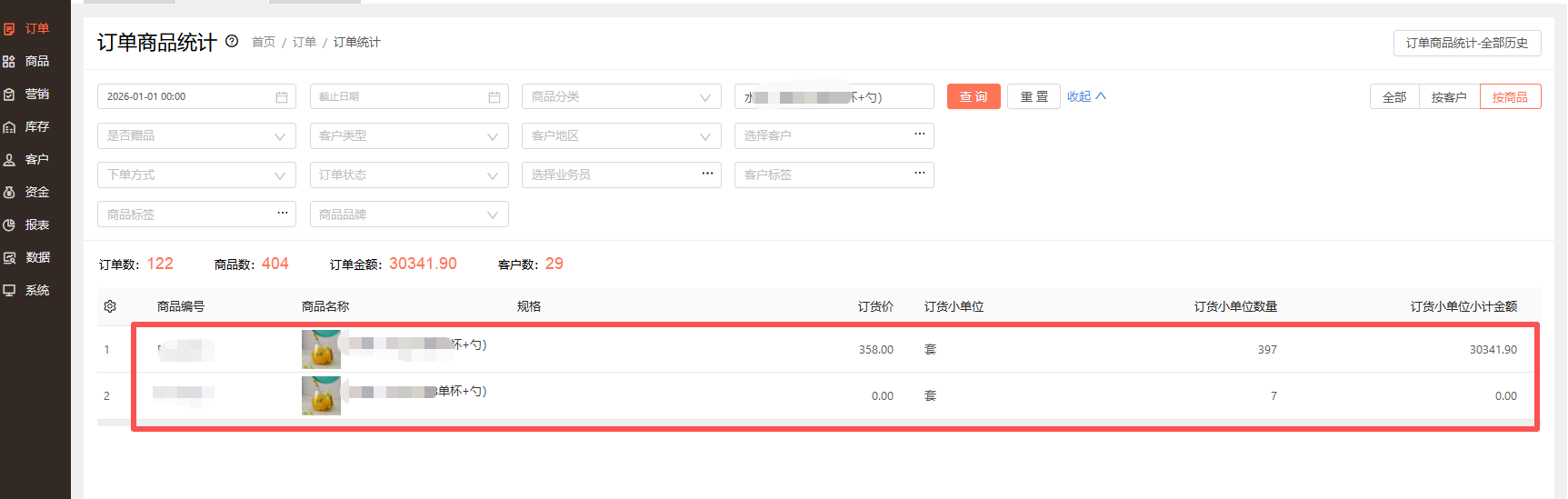Open the 库存 warehouse sidebar icon

coord(9,127)
